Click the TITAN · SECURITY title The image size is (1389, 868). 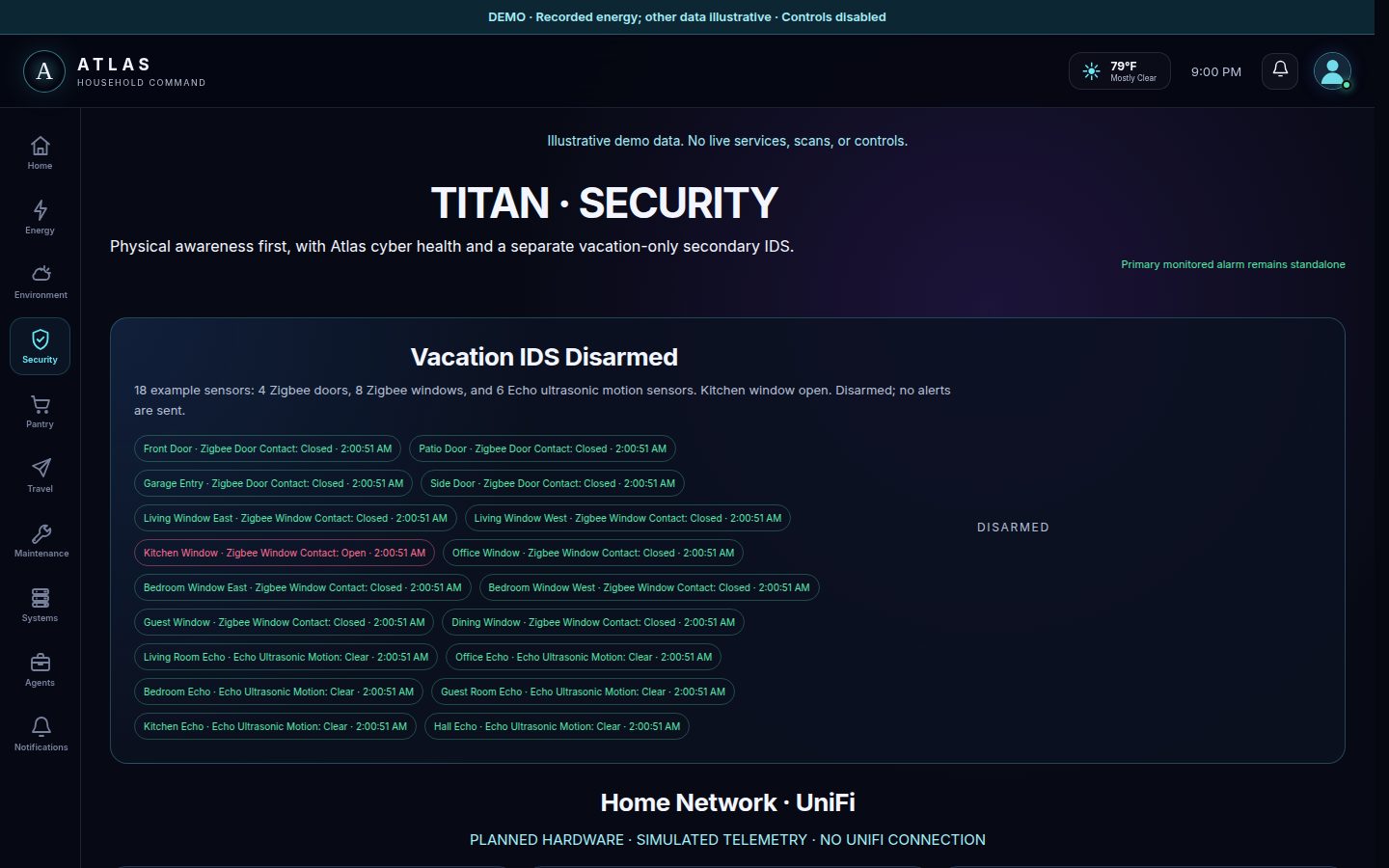[604, 203]
